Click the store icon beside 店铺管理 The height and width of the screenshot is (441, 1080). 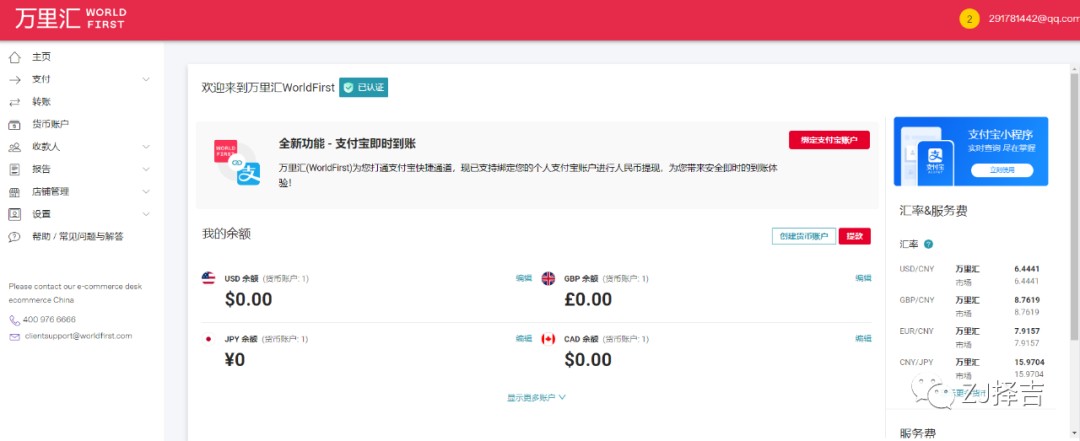click(14, 192)
